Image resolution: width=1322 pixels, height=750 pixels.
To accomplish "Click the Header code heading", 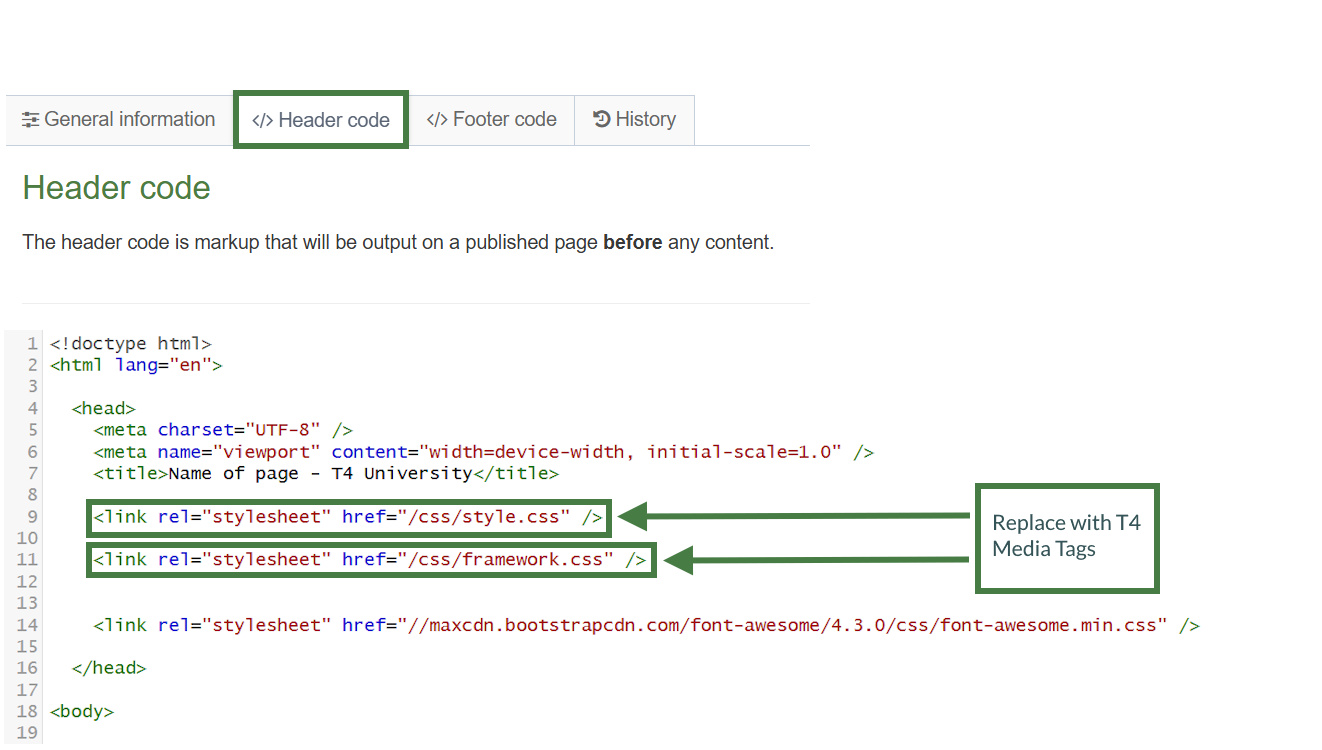I will pyautogui.click(x=116, y=187).
